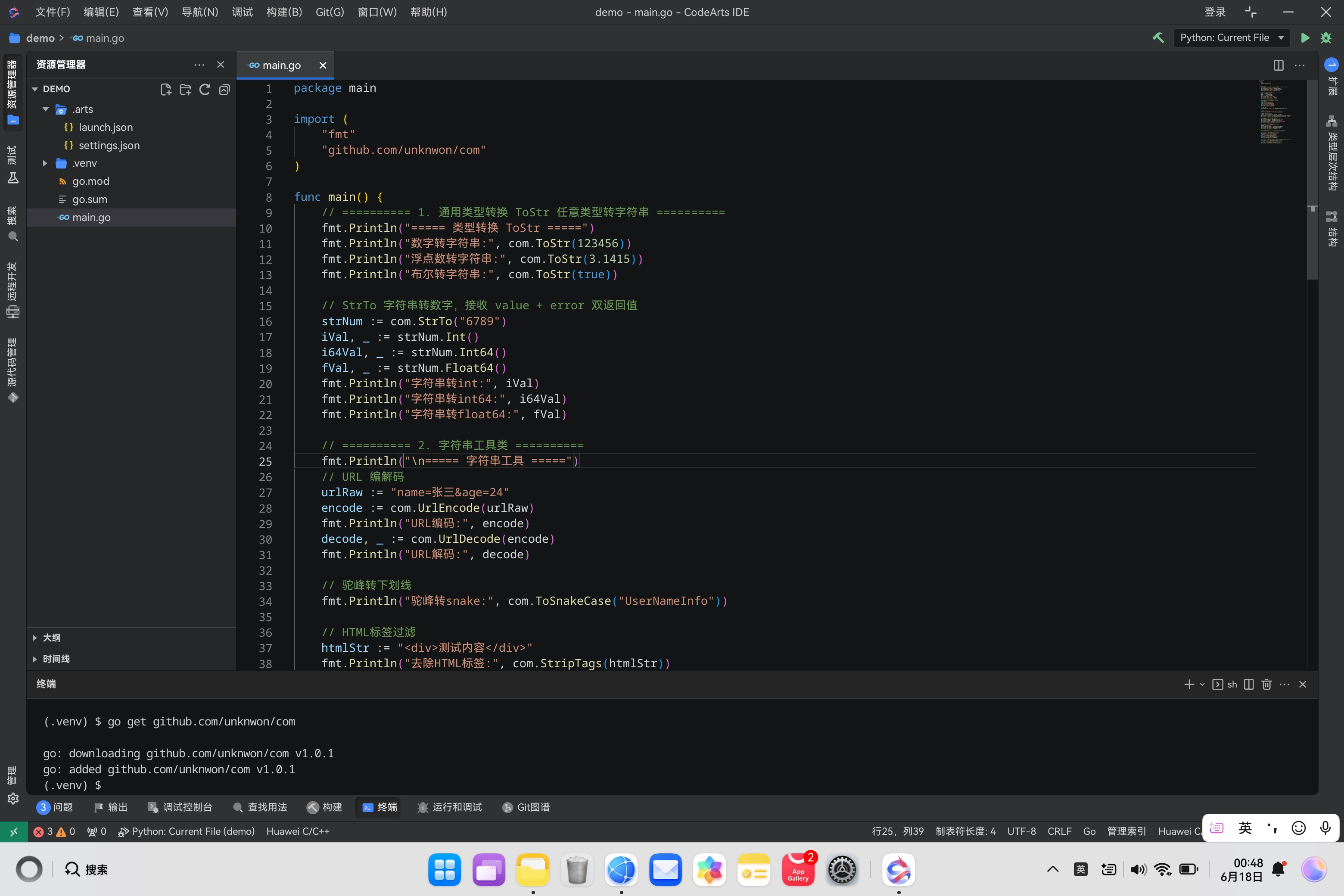The image size is (1344, 896).
Task: Click the UTF-8 encoding status item
Action: coord(1021,832)
